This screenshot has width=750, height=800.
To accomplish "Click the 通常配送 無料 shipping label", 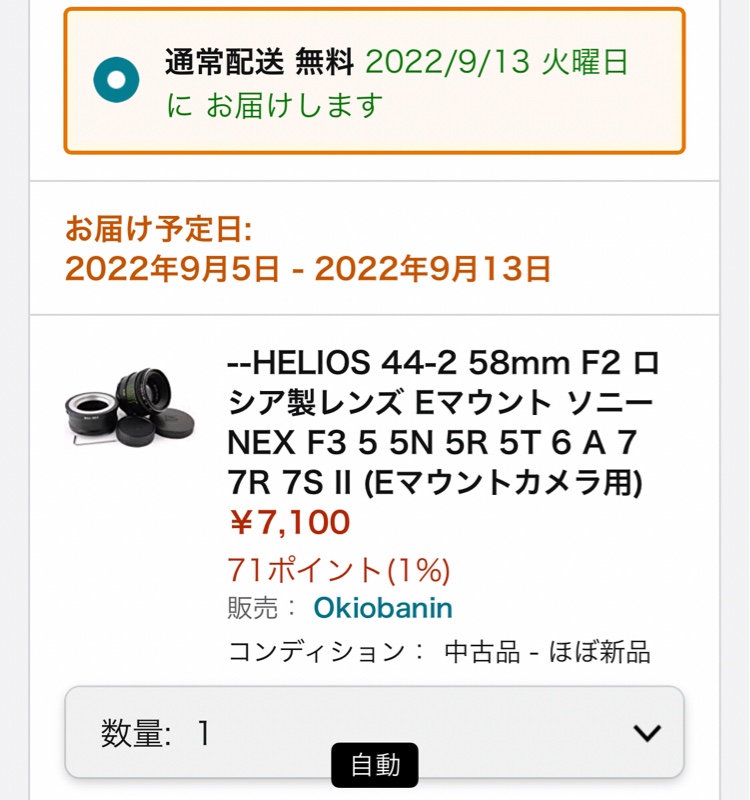I will click(x=259, y=62).
